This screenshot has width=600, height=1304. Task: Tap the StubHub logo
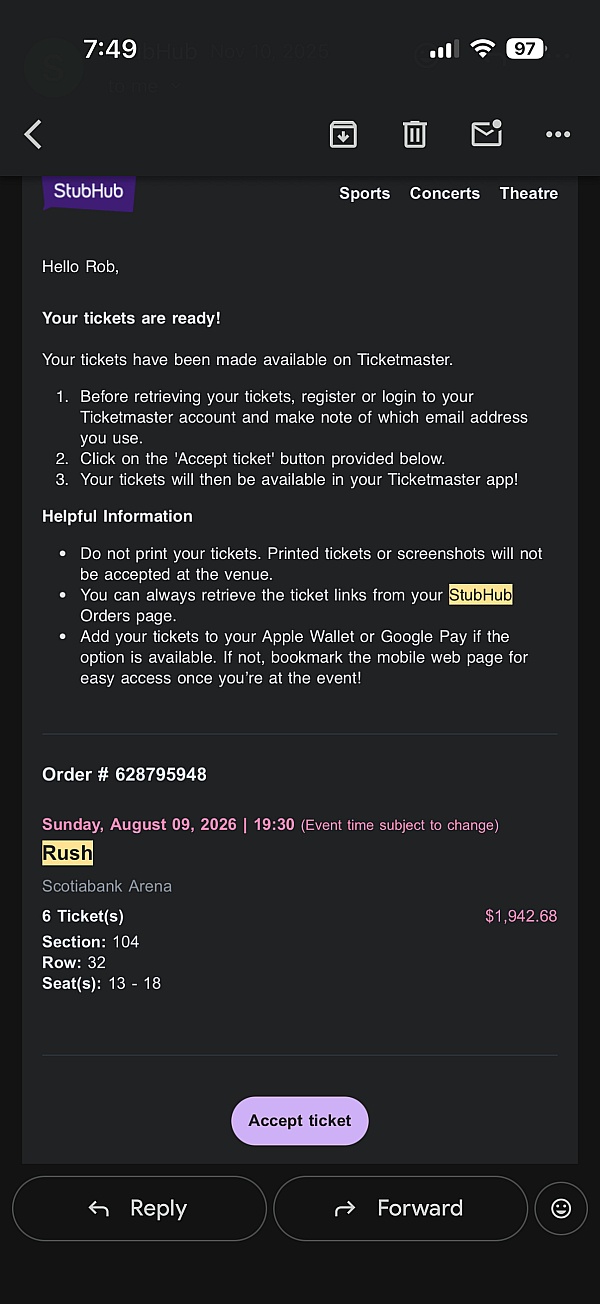point(88,191)
